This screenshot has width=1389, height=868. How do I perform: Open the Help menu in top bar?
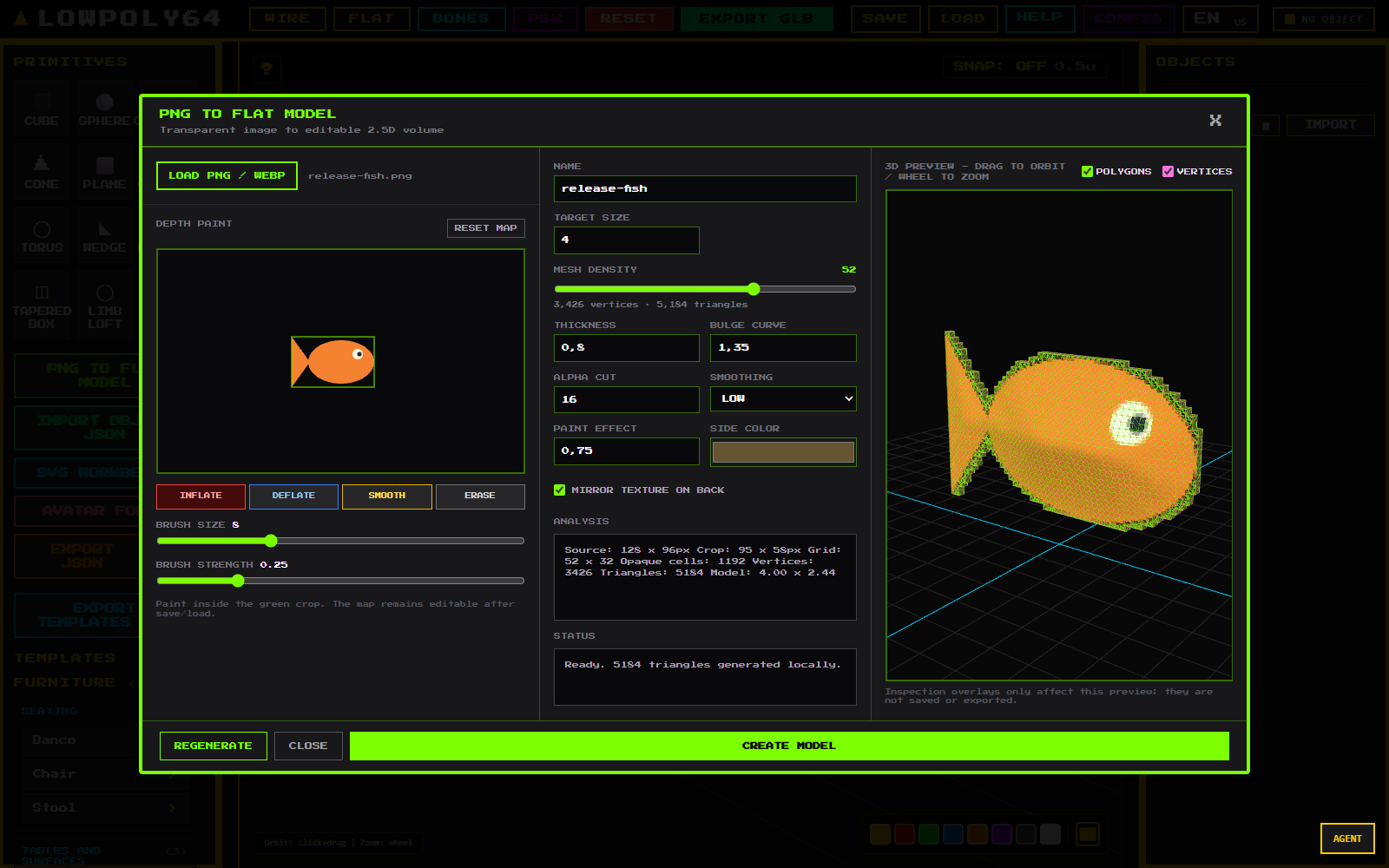click(x=1040, y=18)
